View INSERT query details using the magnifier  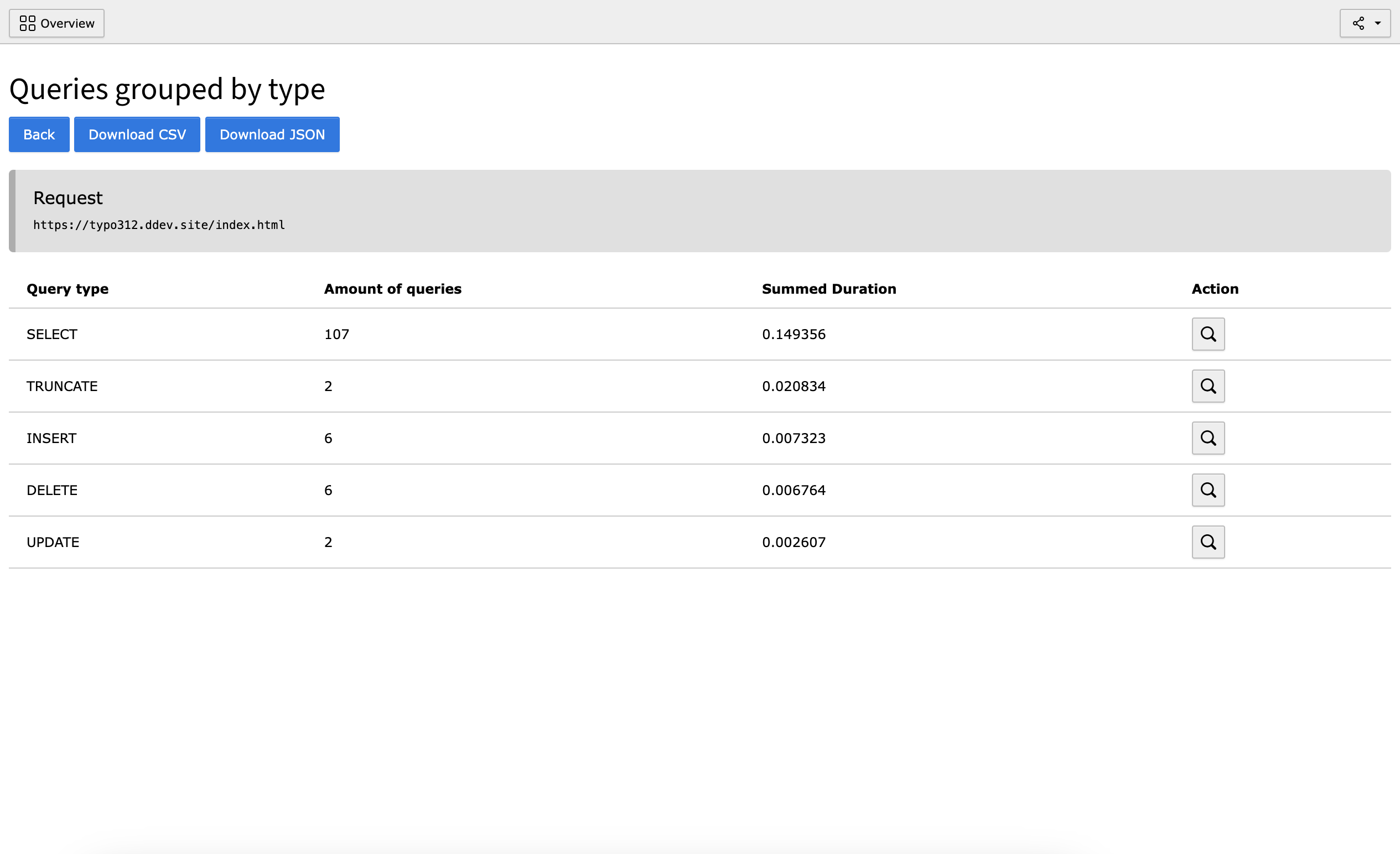(1208, 438)
